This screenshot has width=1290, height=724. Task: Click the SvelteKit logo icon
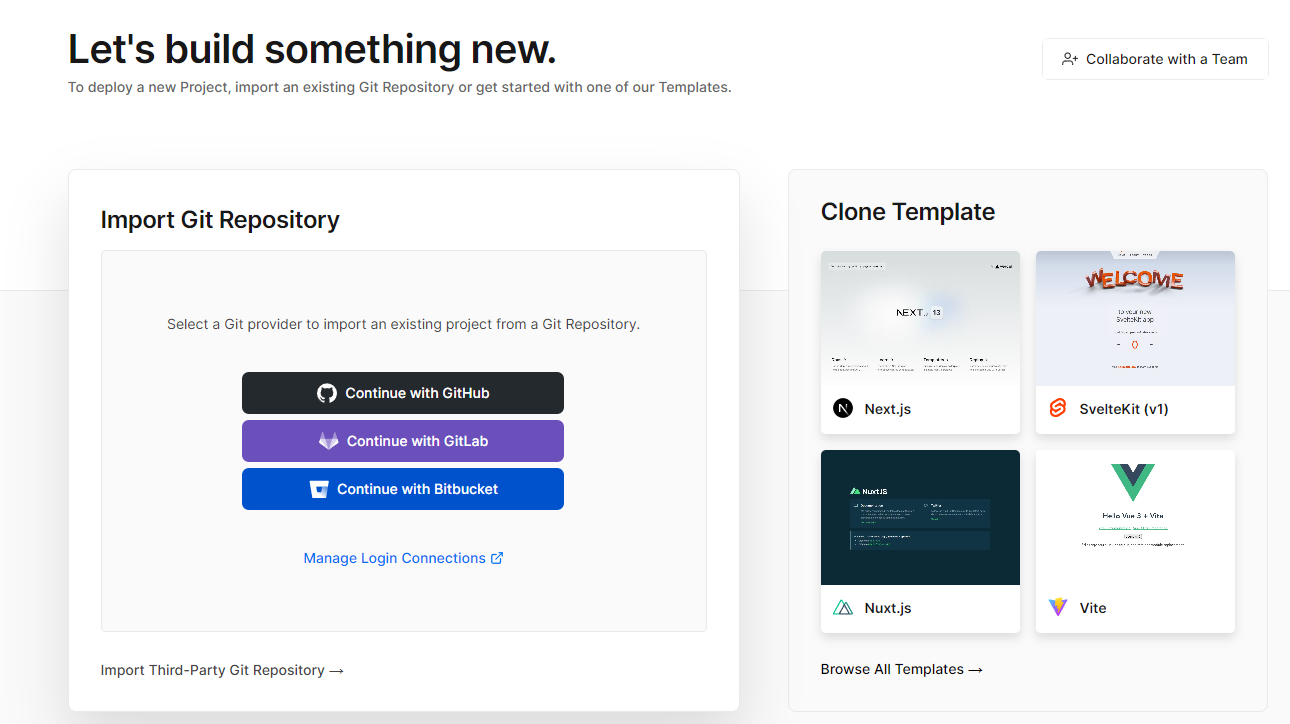tap(1058, 409)
